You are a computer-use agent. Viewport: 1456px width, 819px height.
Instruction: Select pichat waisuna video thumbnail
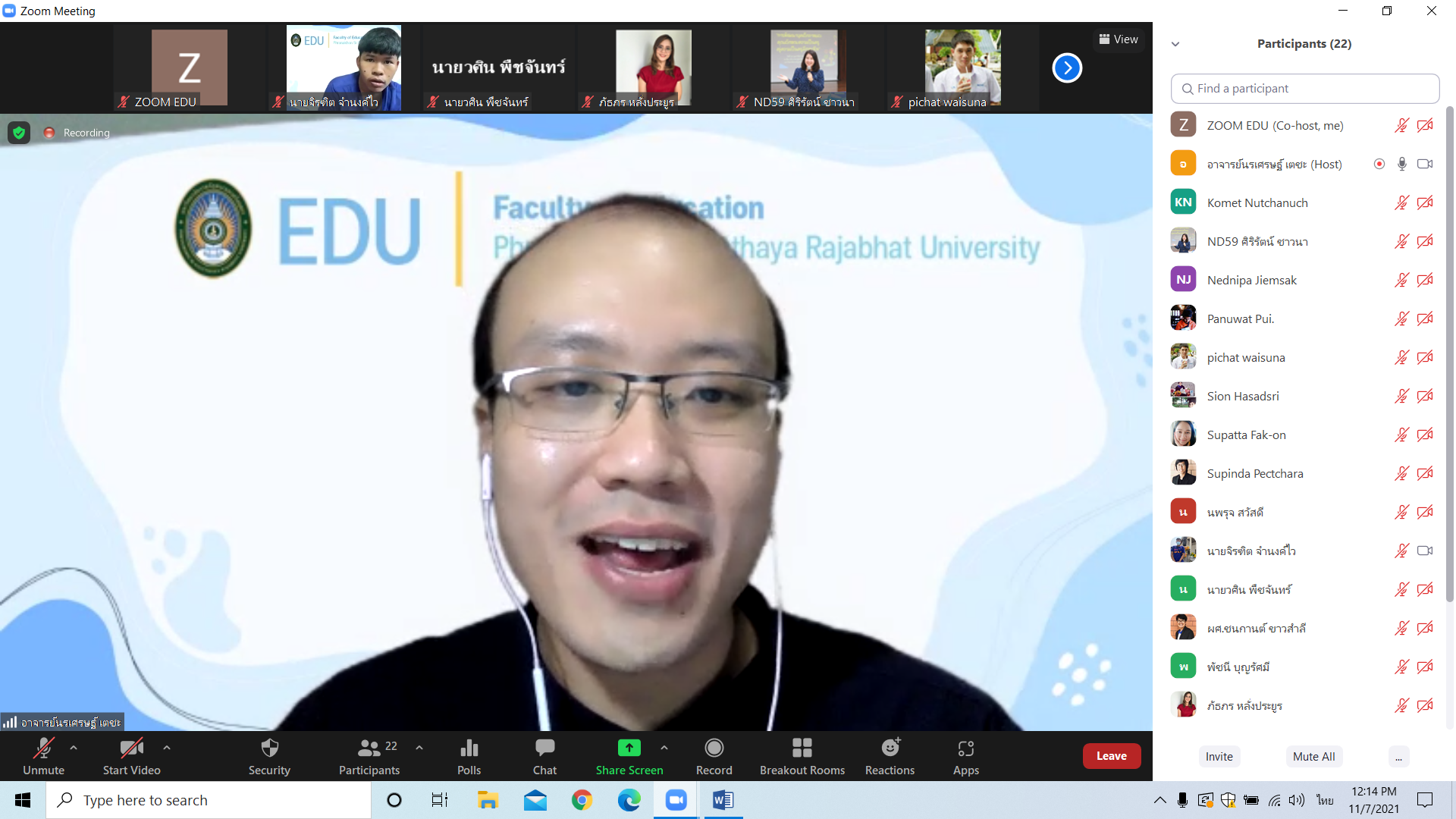pos(963,68)
